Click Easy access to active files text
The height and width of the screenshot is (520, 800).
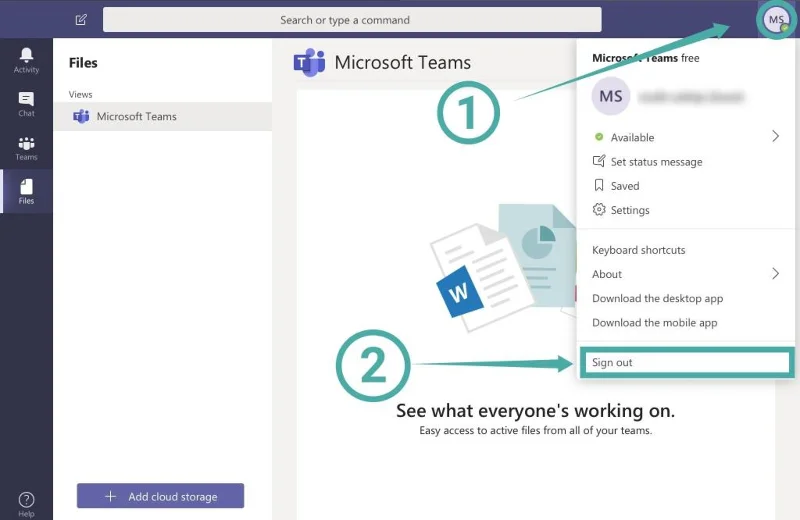coord(535,431)
